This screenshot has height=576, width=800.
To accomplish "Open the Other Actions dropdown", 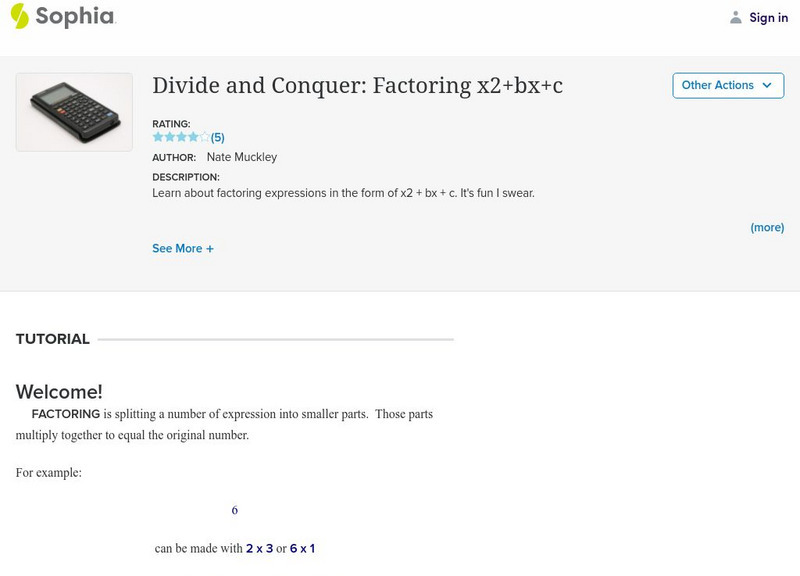I will (x=727, y=86).
